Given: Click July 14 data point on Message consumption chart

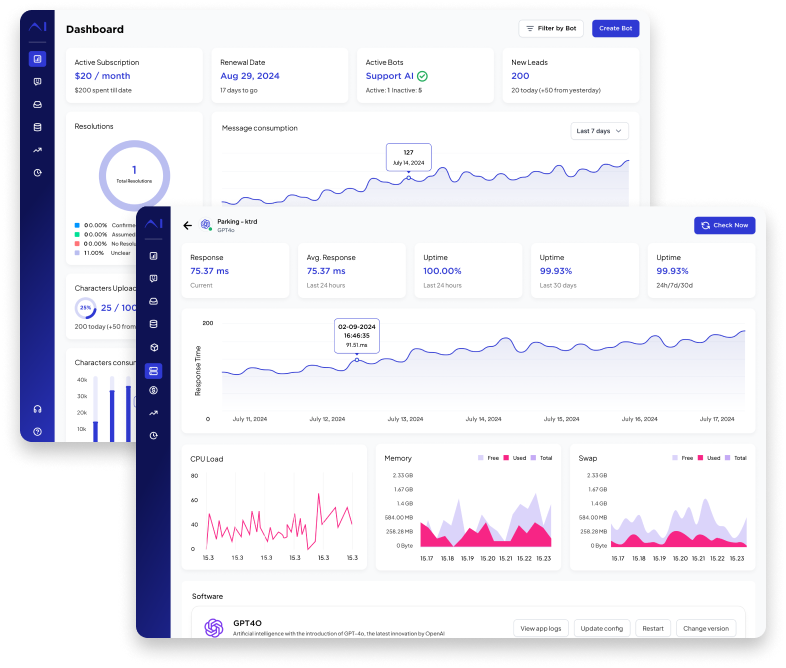Looking at the screenshot, I should click(x=409, y=178).
